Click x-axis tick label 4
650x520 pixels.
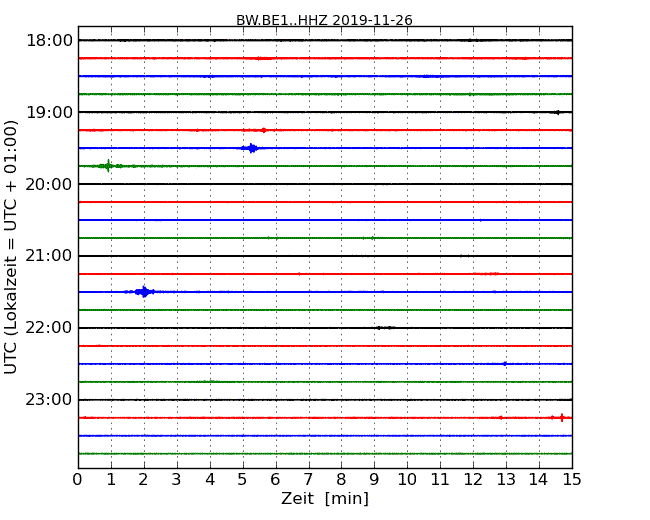[x=210, y=480]
